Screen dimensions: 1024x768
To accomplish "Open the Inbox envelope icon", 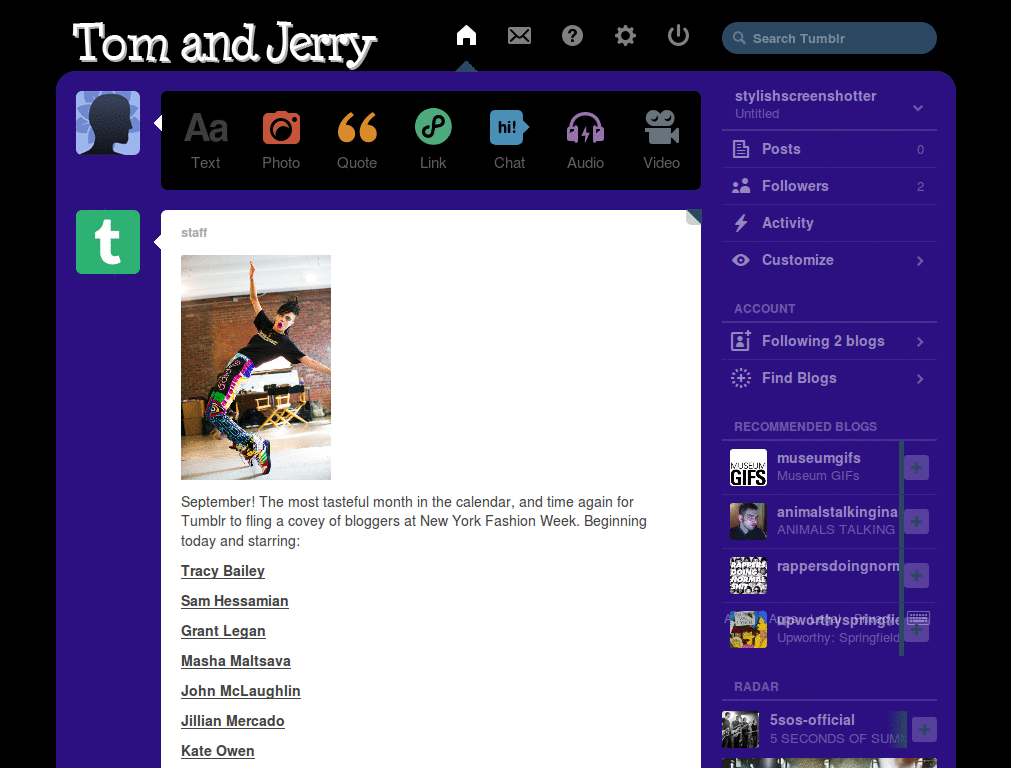I will tap(519, 35).
